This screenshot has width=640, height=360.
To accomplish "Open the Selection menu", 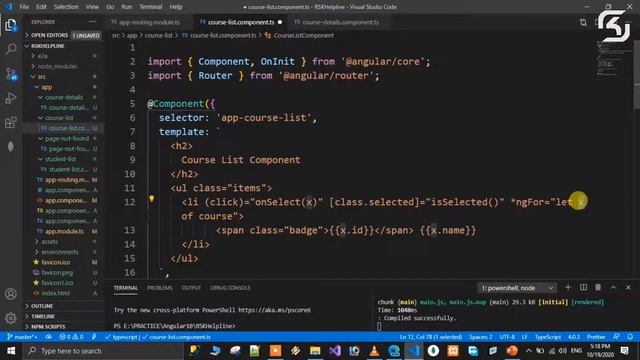I will (66, 7).
